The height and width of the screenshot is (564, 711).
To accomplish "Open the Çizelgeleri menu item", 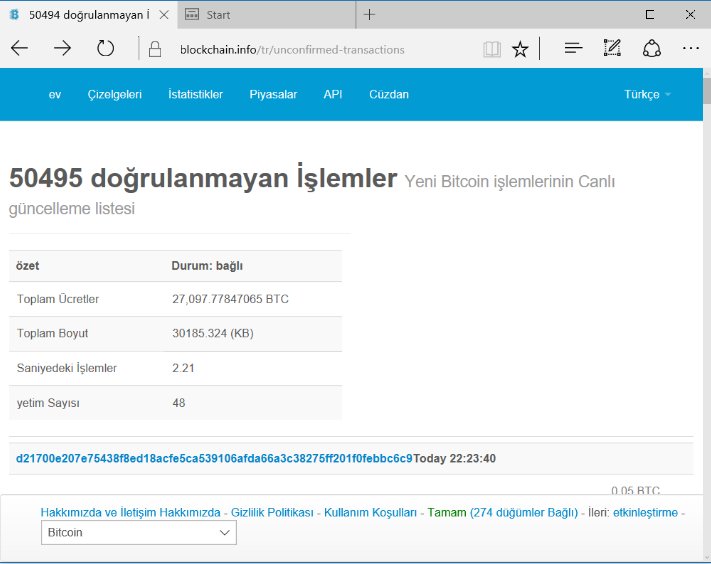I will click(115, 94).
